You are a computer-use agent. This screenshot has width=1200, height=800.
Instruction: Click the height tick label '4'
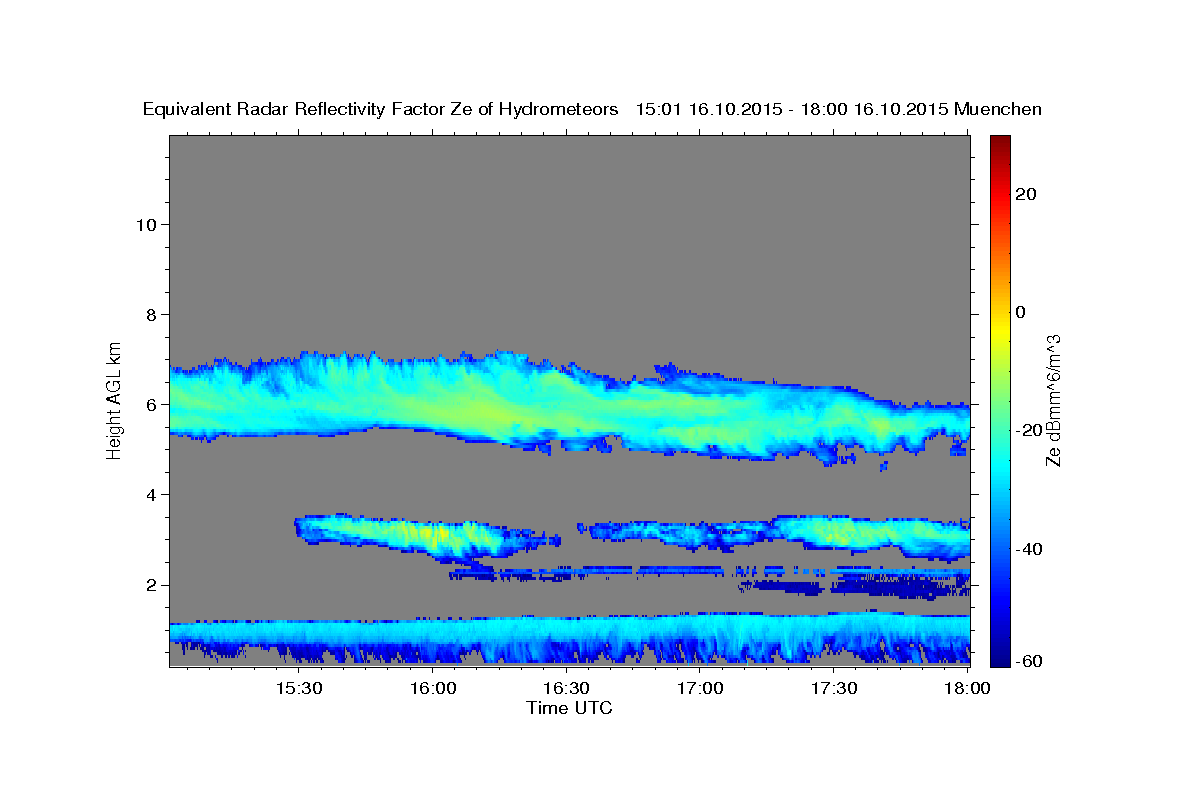(150, 495)
